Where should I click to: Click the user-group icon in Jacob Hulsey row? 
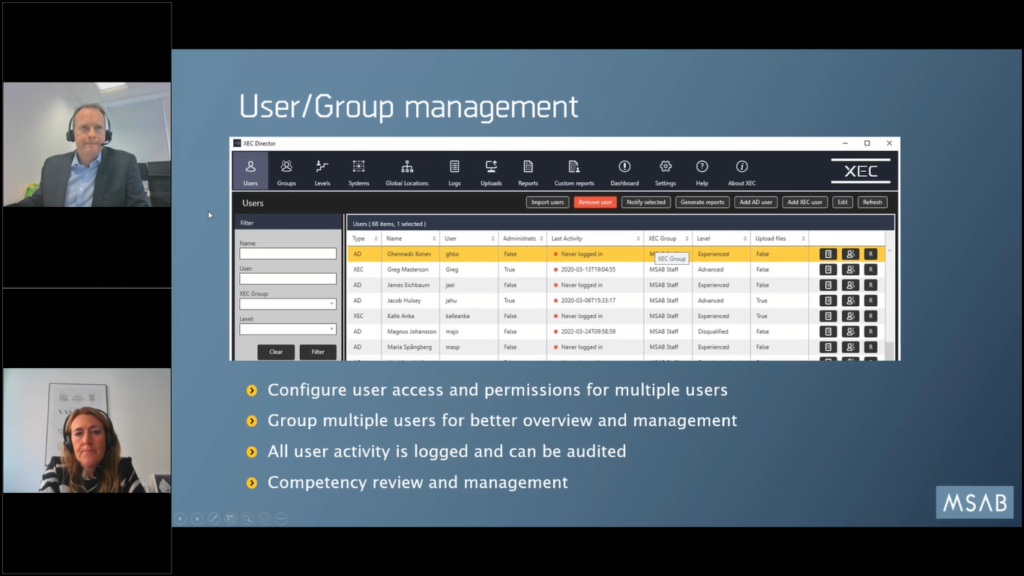click(850, 300)
